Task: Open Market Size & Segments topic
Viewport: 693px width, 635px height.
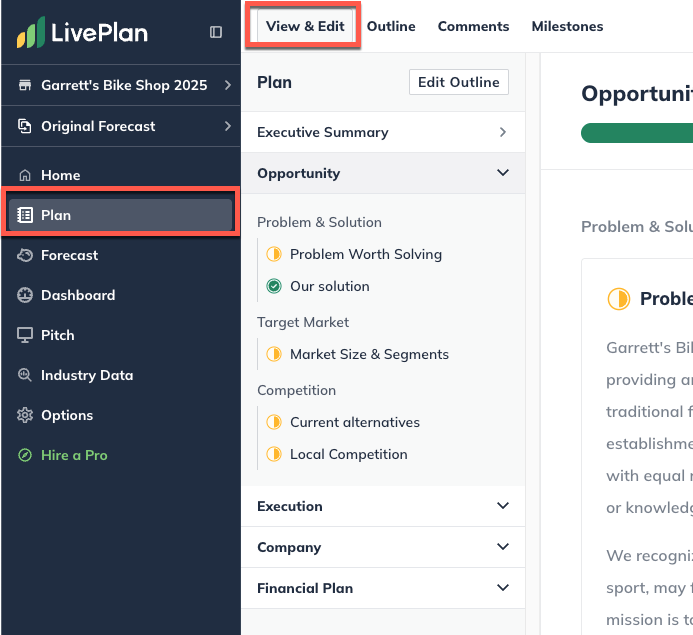Action: pos(369,354)
